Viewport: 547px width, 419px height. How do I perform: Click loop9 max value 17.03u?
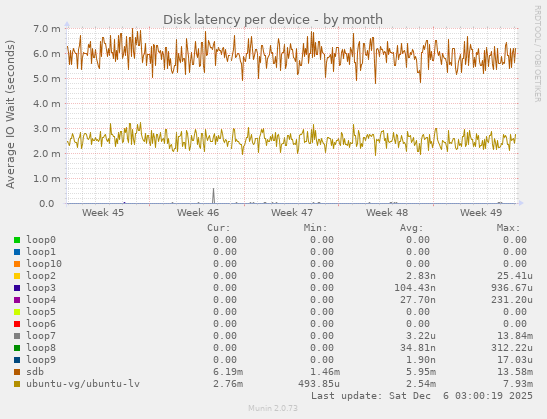[515, 360]
